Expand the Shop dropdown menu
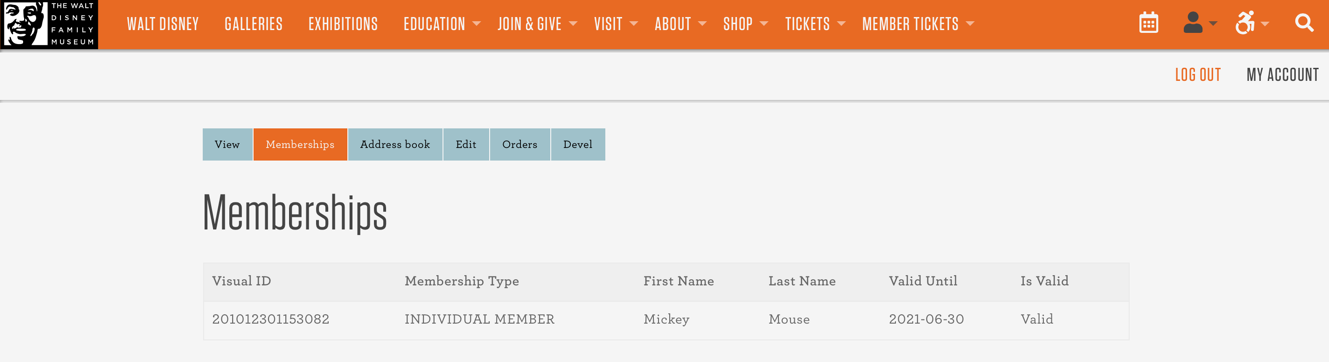 746,24
